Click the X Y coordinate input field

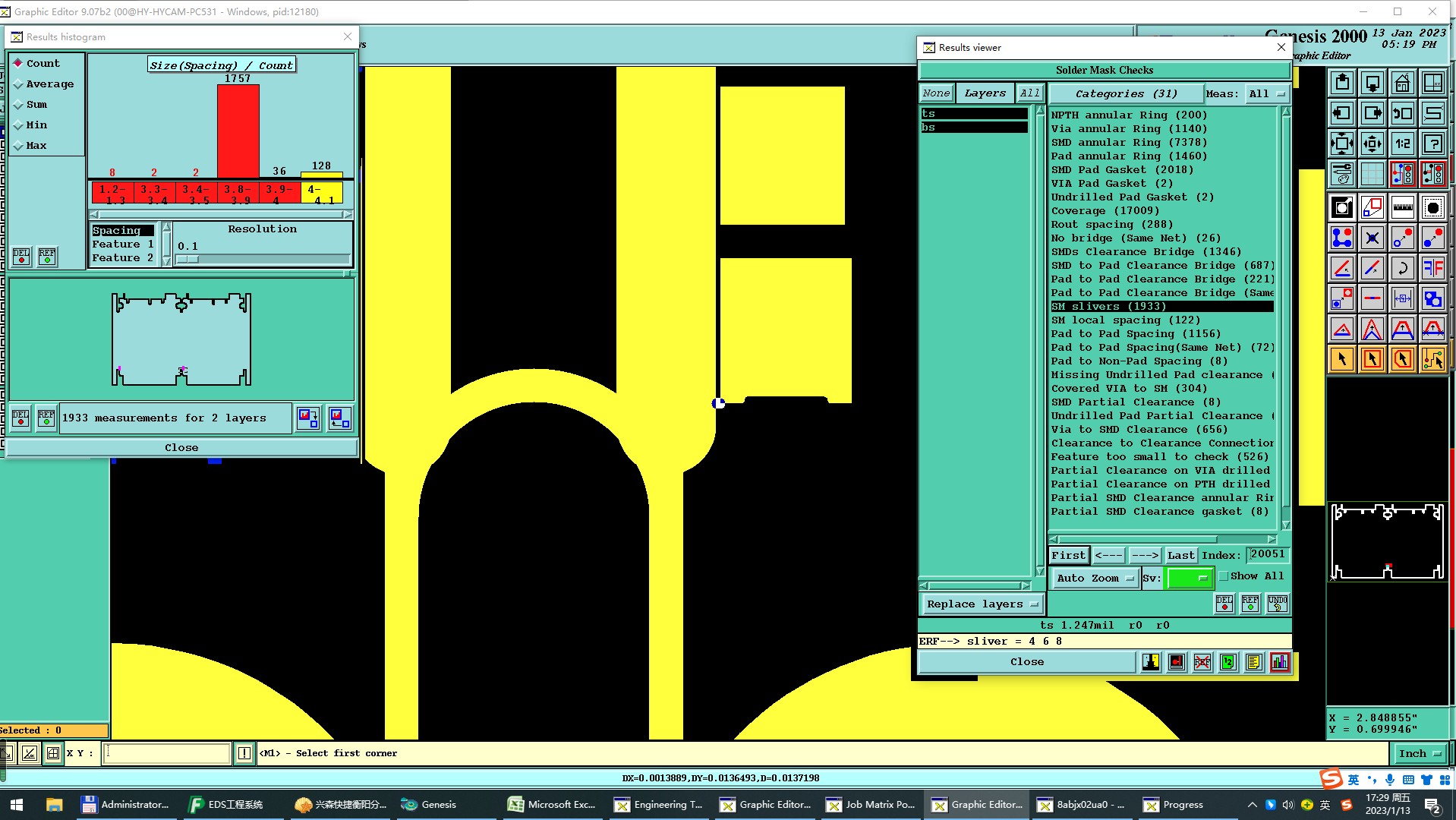point(166,753)
